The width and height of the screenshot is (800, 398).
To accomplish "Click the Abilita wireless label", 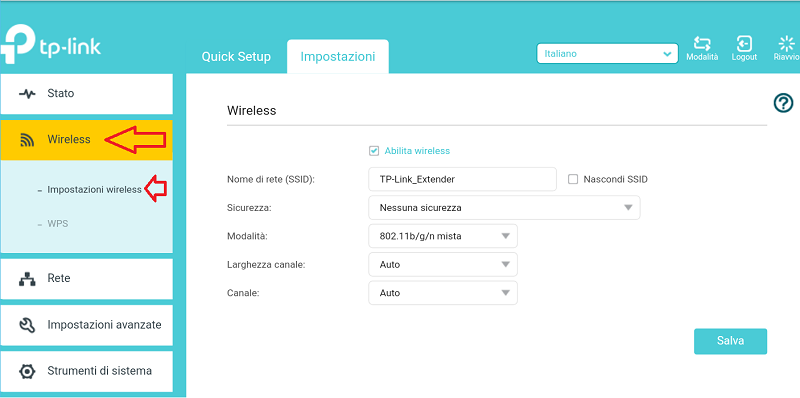I will 417,151.
